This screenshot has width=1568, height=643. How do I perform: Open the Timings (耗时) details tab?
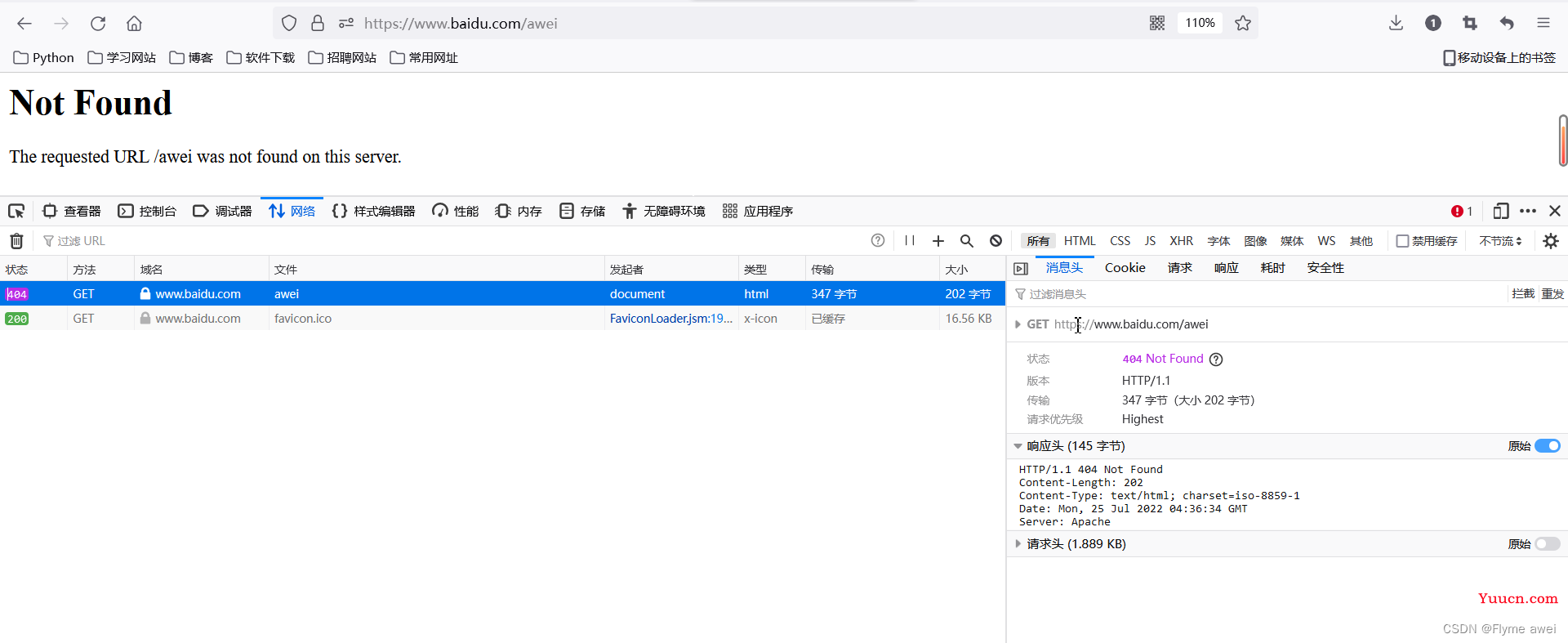[x=1272, y=268]
